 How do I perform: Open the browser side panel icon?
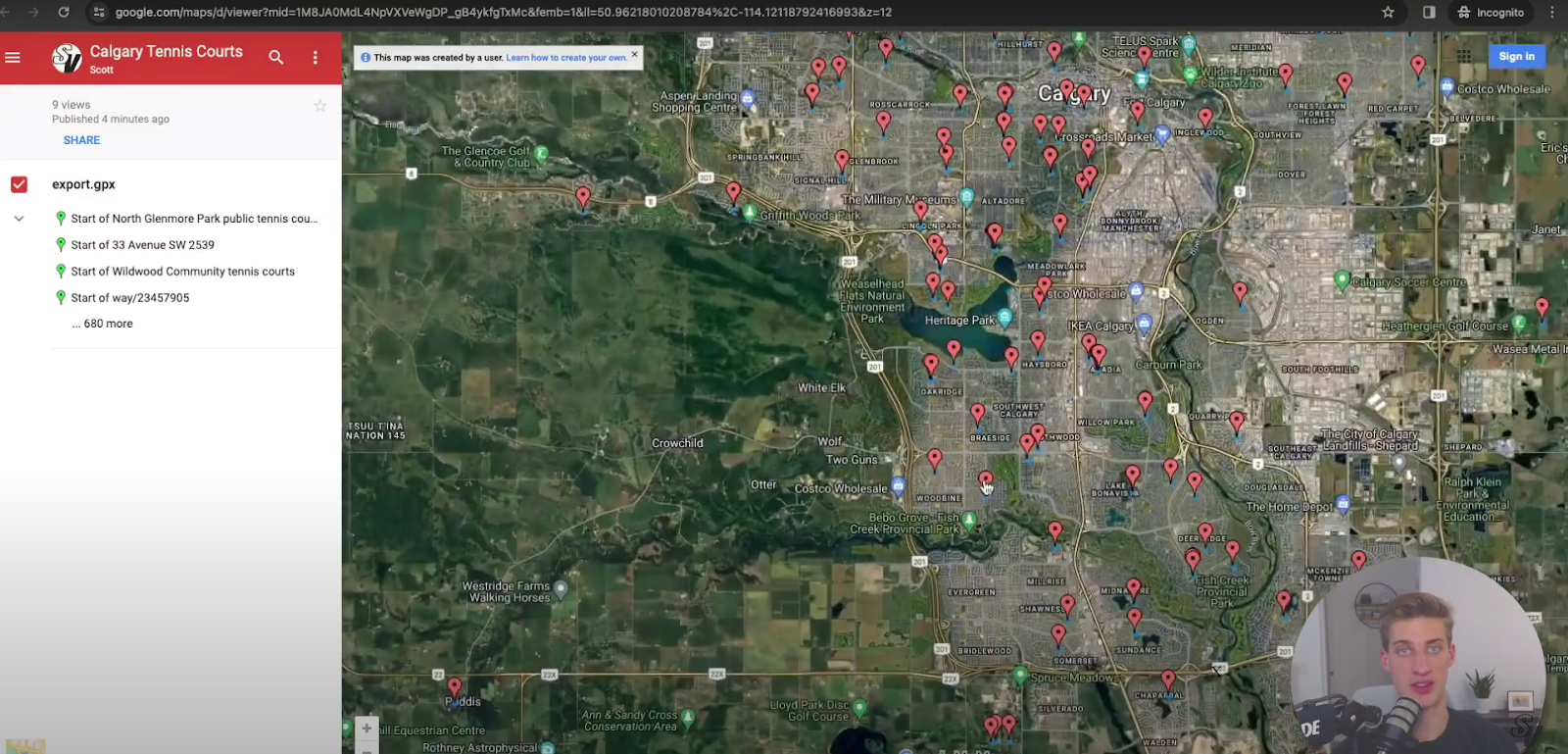[1429, 12]
